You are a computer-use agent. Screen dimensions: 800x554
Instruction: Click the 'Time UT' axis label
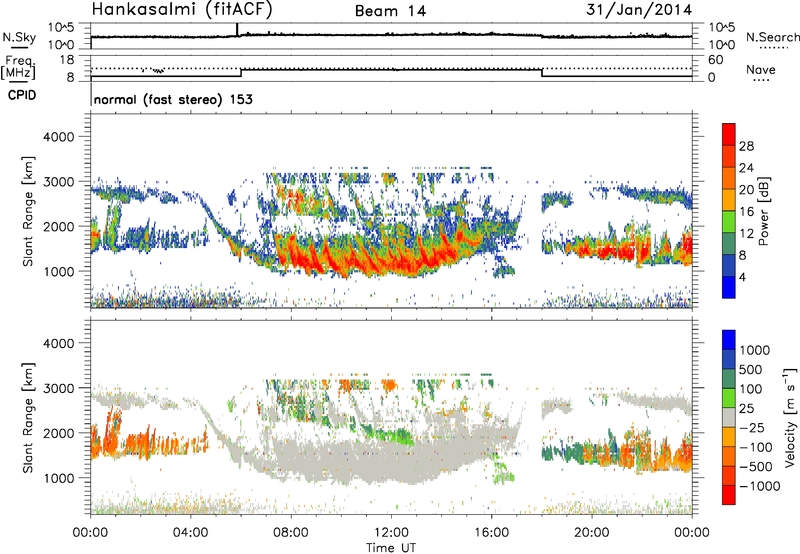point(391,547)
